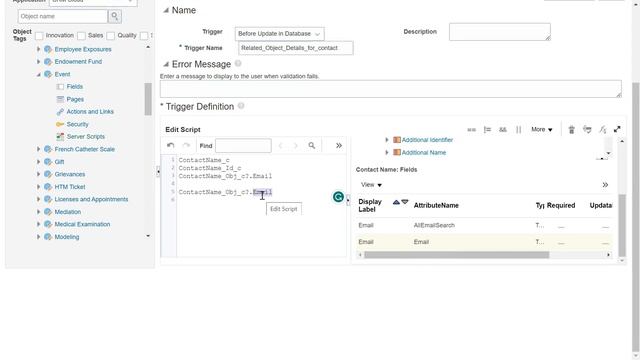Click the Find search magnifier in script editor
640x360 pixels.
[x=312, y=145]
